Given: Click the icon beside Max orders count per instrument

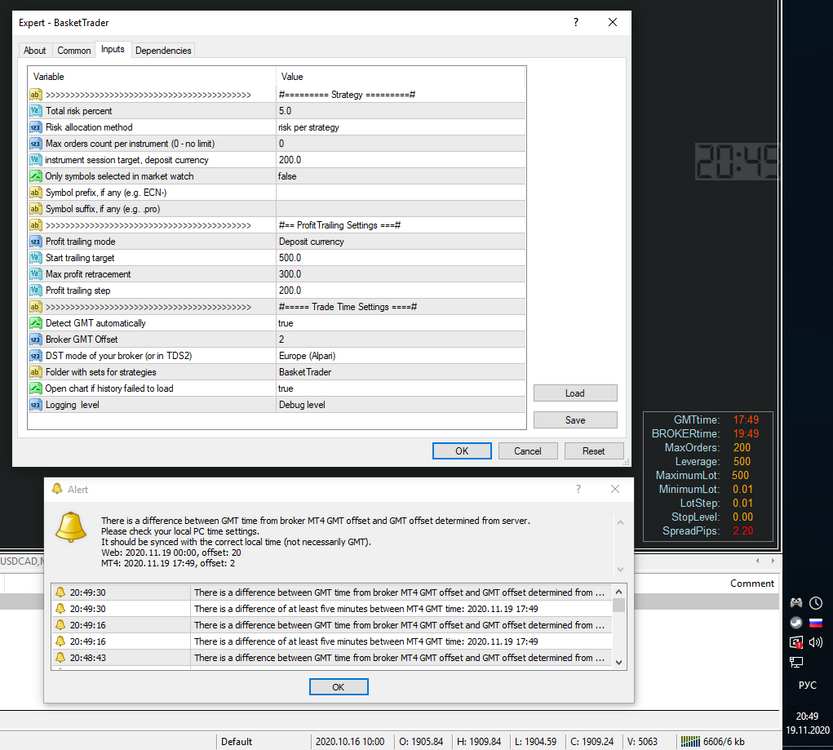Looking at the screenshot, I should [35, 144].
